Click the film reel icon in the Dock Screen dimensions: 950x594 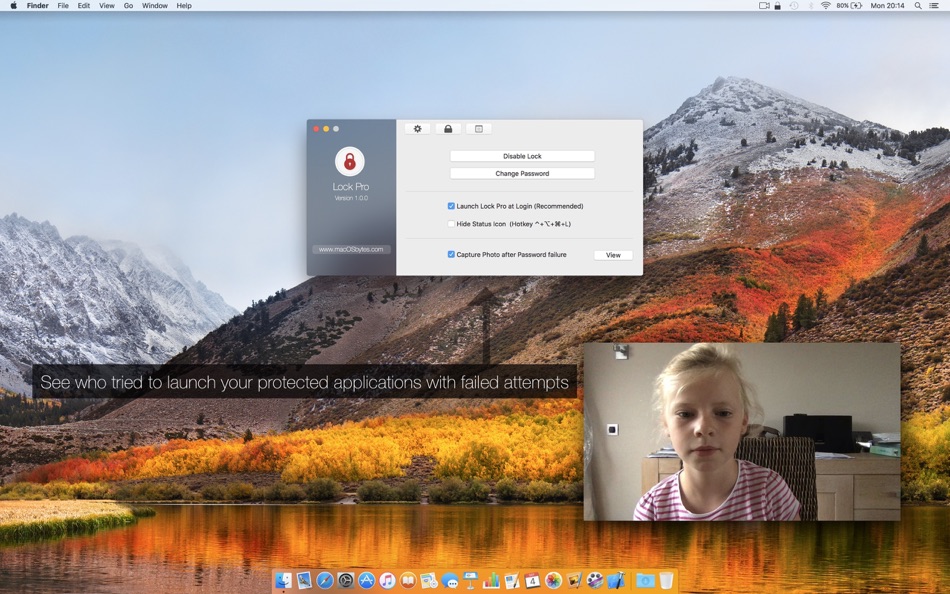(595, 580)
